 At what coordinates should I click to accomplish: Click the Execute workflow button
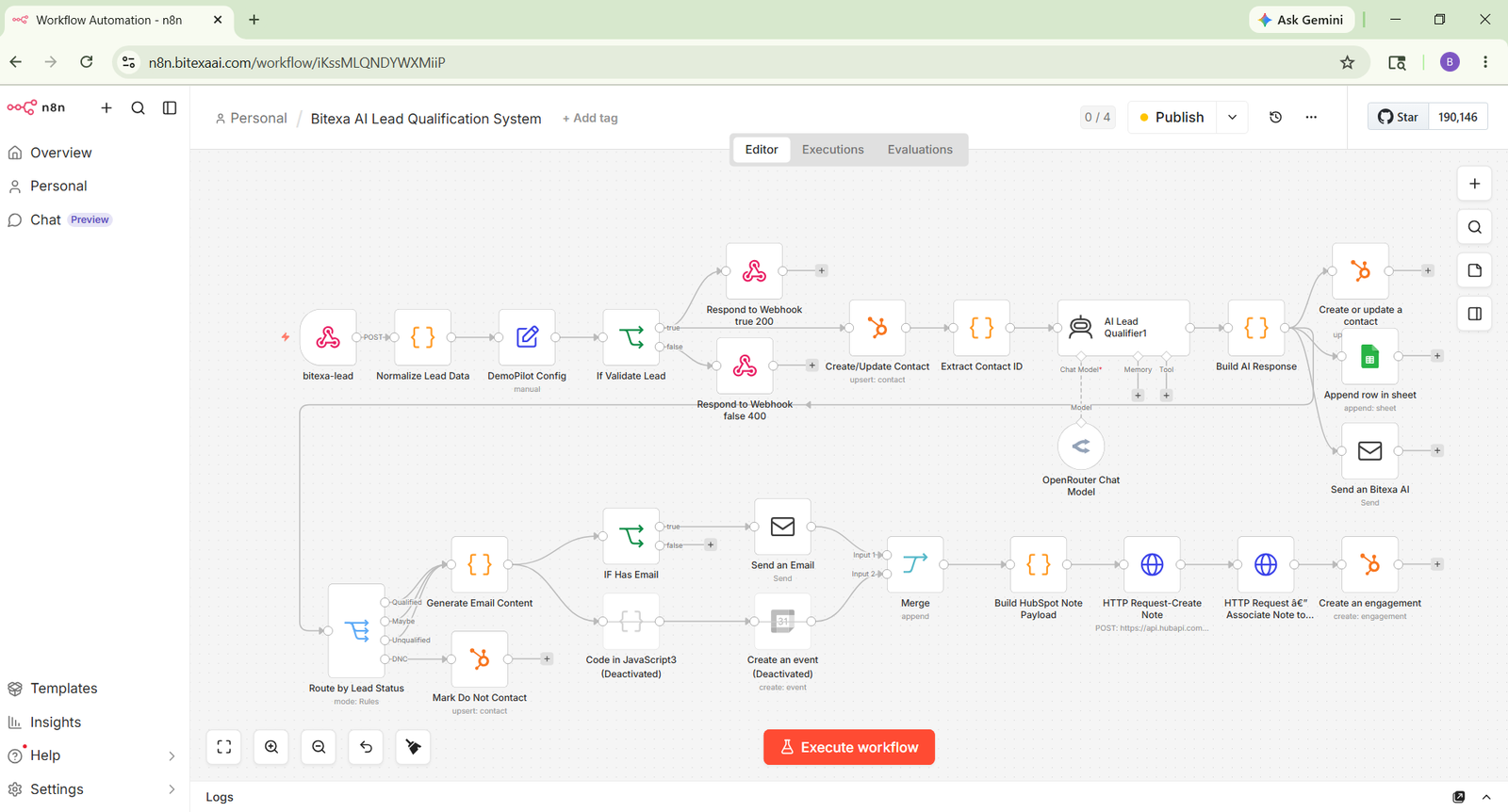pos(849,747)
